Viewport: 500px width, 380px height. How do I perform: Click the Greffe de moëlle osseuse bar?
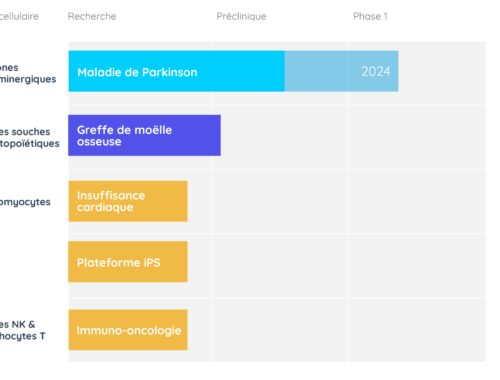tap(144, 135)
